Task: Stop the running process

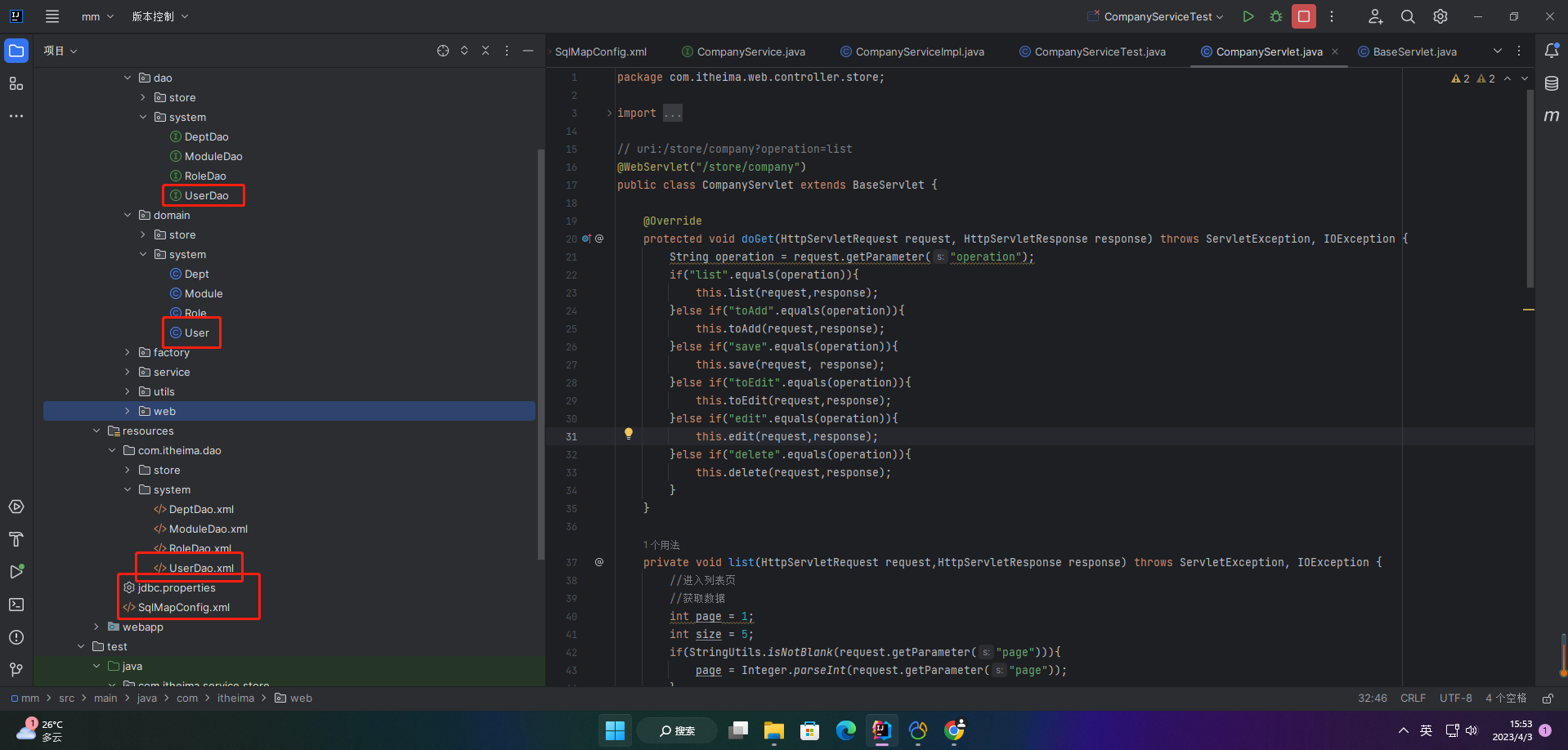Action: tap(1304, 16)
